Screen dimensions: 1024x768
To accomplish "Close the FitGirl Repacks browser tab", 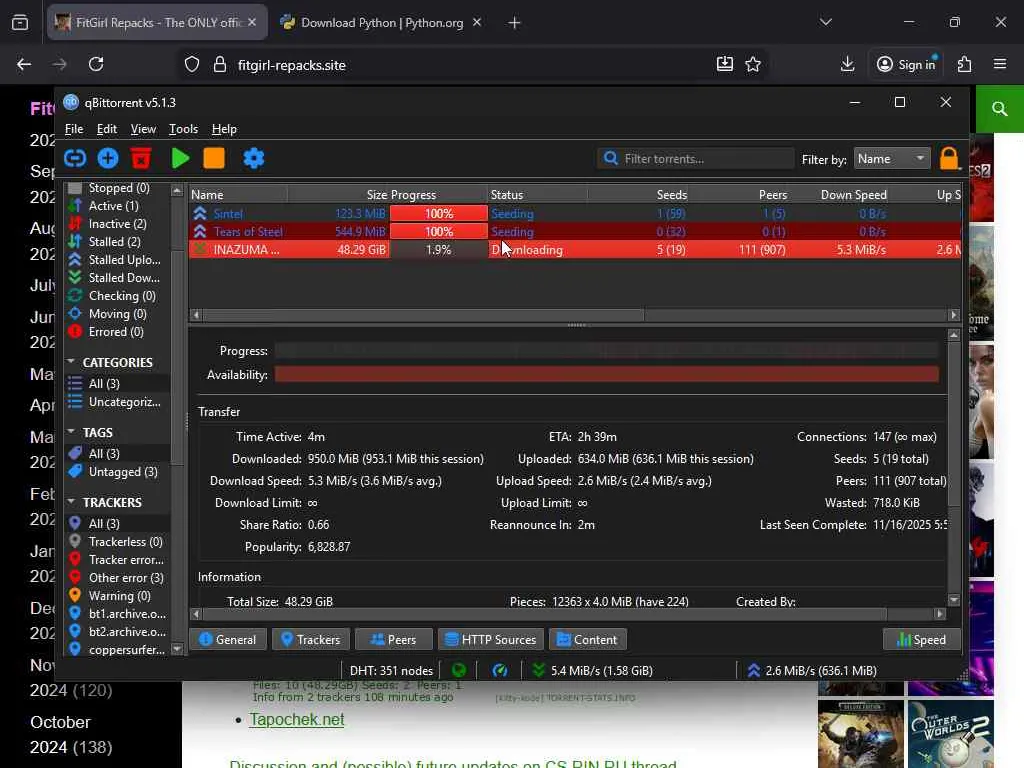I will click(252, 22).
